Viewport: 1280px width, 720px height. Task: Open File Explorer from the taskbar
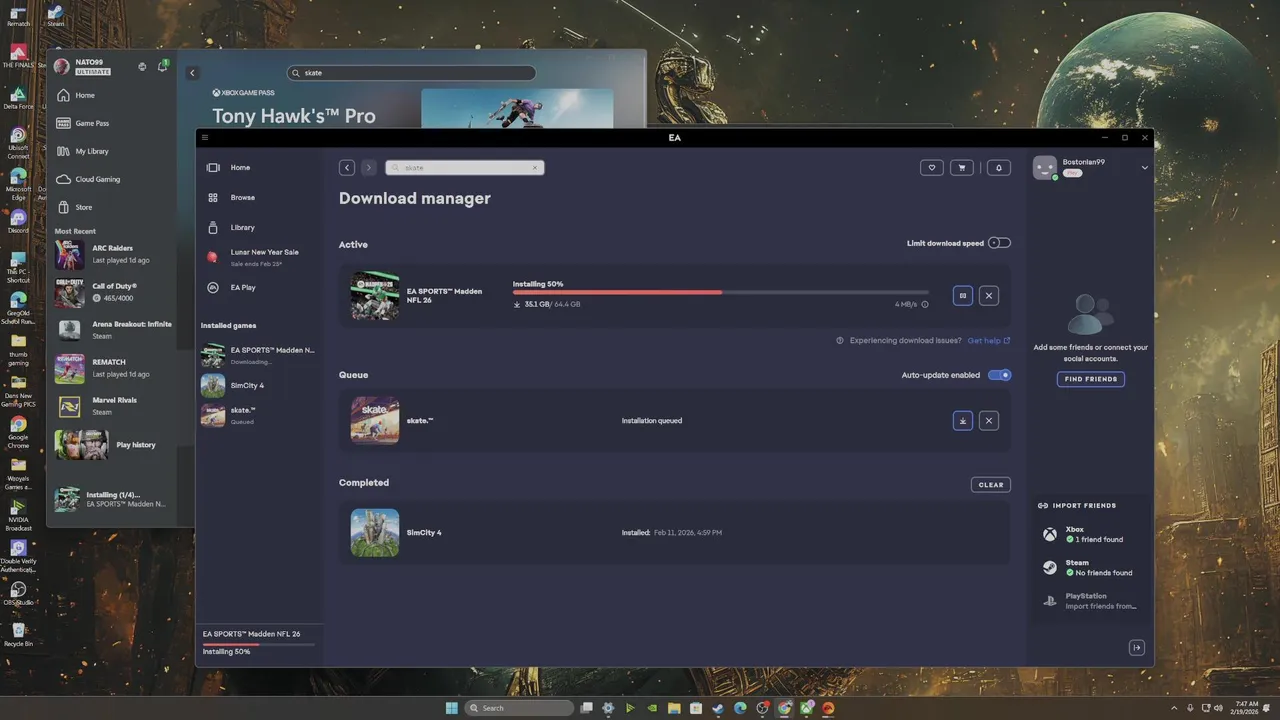[x=674, y=708]
